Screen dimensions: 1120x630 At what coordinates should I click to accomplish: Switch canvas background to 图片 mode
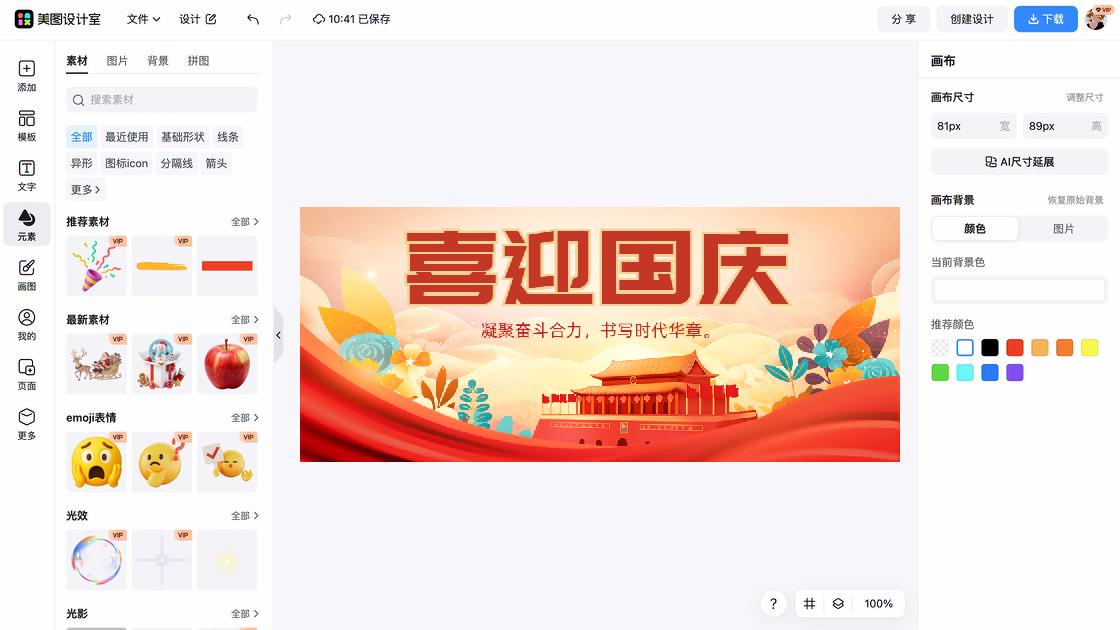[x=1063, y=229]
